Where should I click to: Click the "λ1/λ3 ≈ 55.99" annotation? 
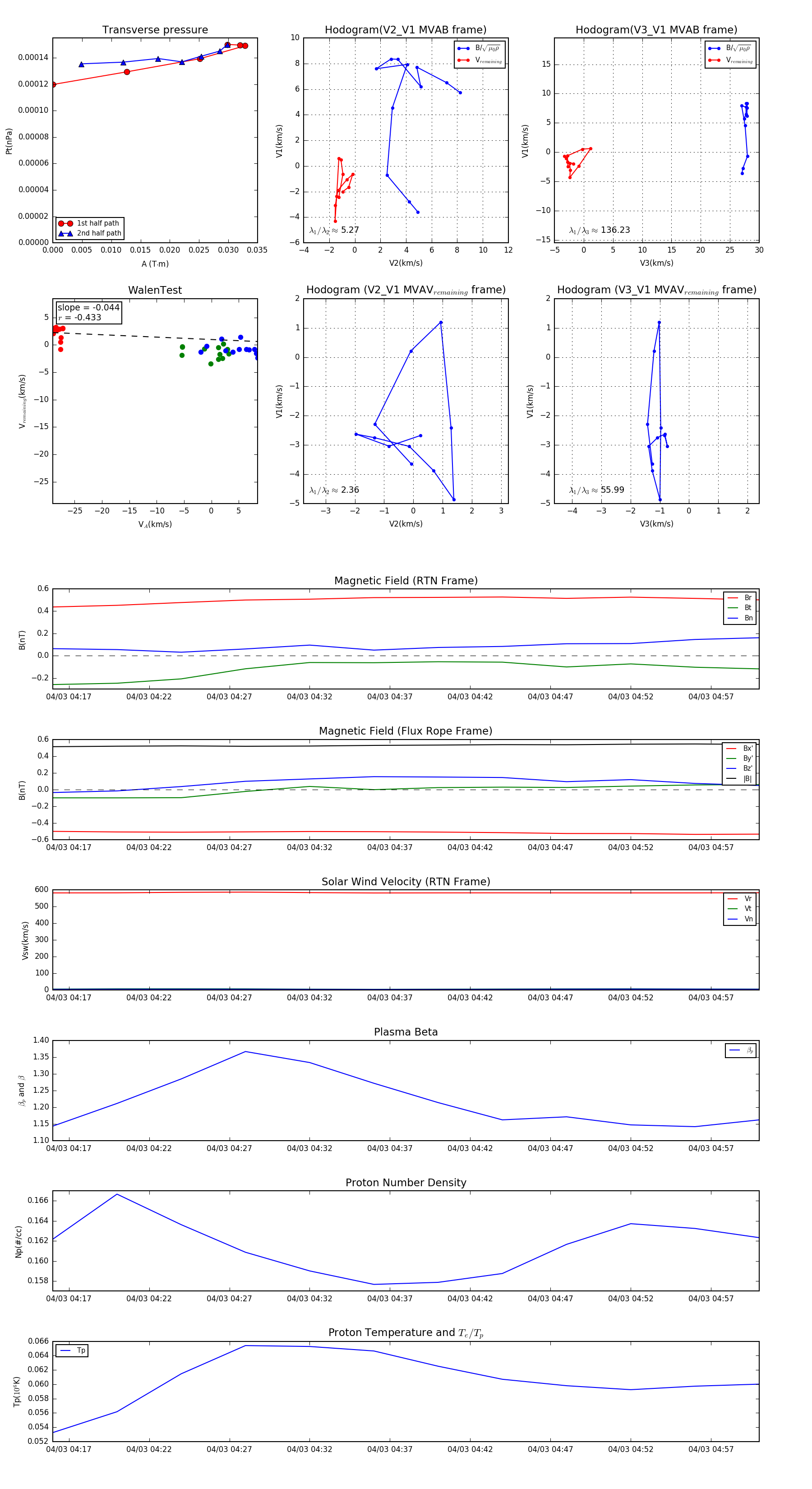(596, 490)
